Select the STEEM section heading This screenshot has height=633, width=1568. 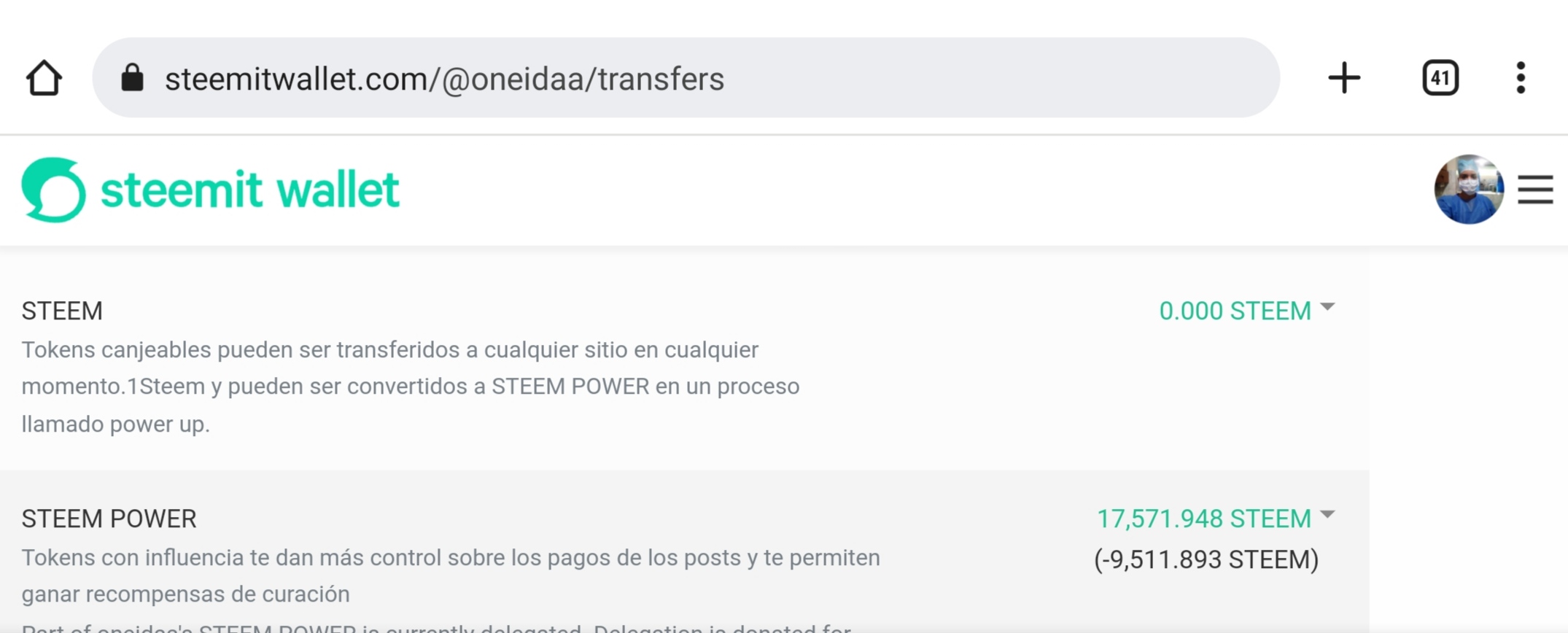pyautogui.click(x=62, y=311)
